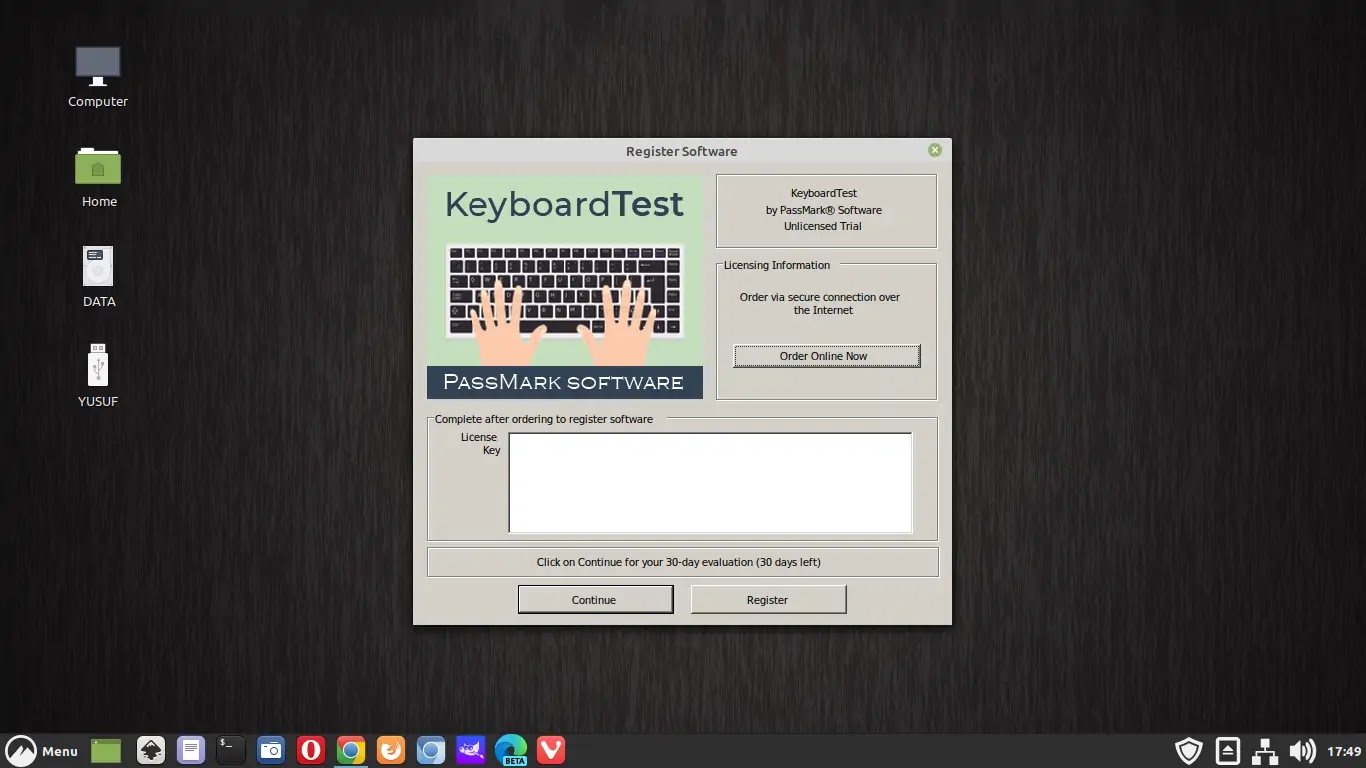This screenshot has height=768, width=1366.
Task: Launch the terminal from the taskbar
Action: point(231,751)
